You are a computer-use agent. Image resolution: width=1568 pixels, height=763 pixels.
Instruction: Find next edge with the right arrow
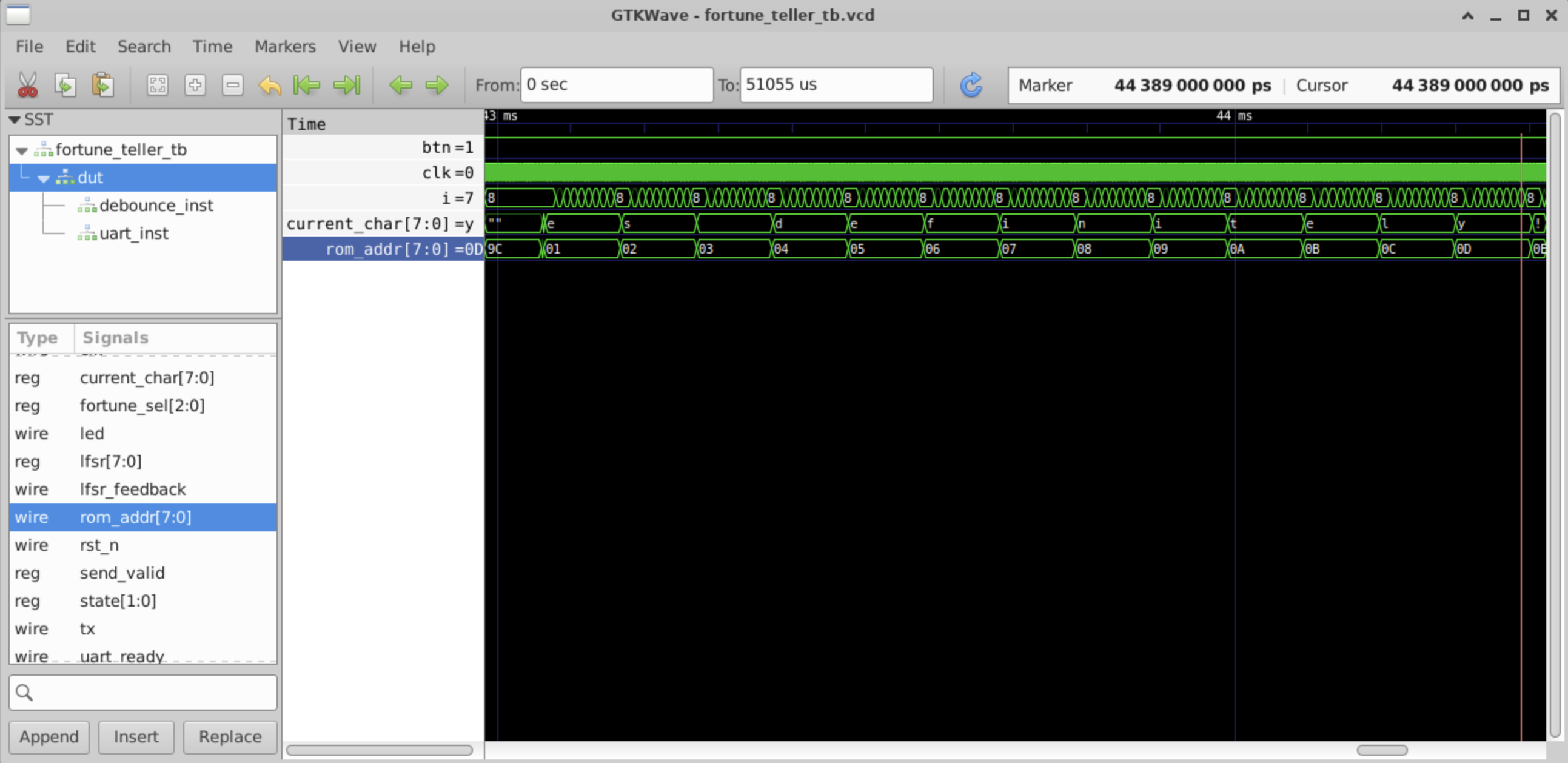437,85
